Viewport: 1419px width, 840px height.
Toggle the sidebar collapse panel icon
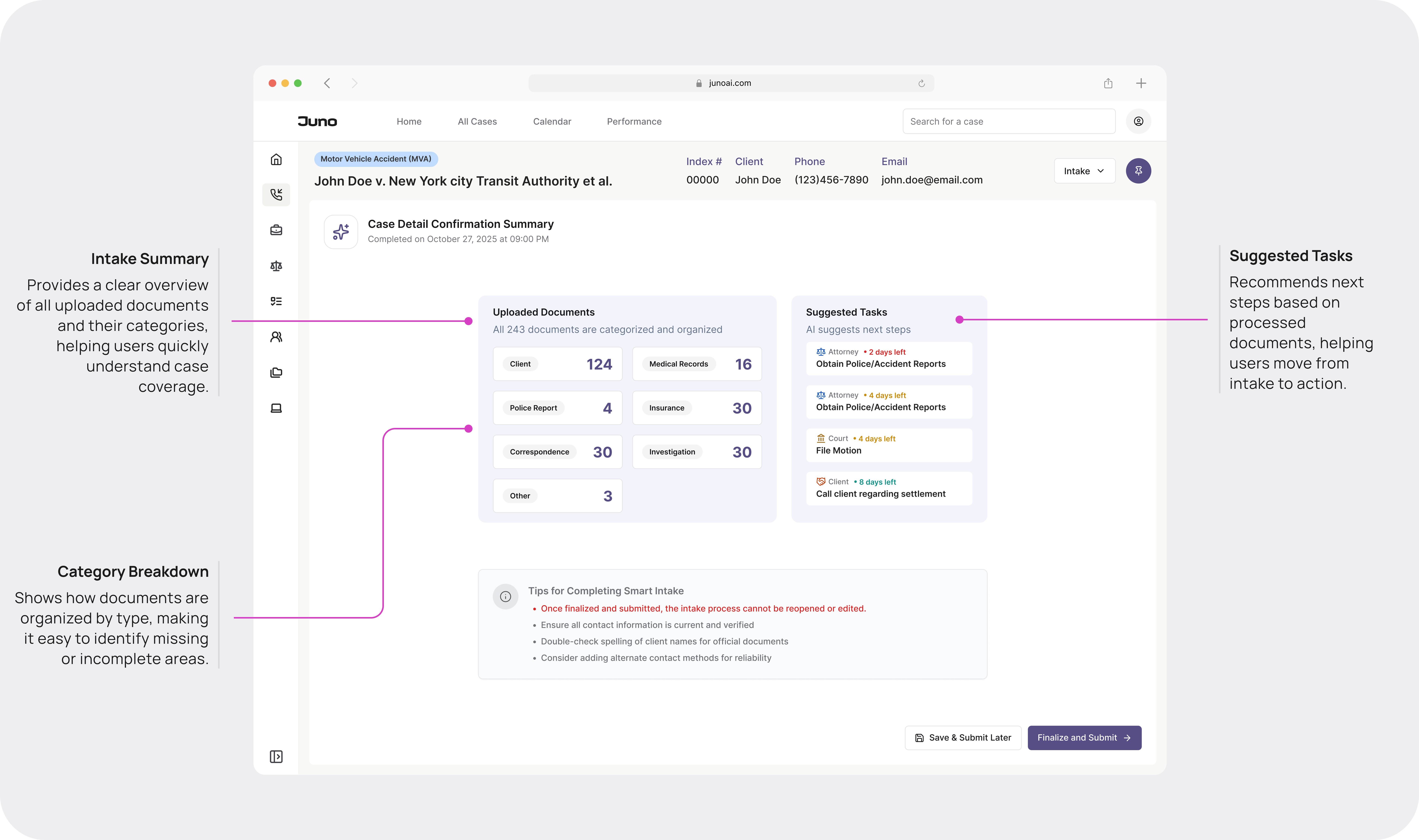[276, 757]
